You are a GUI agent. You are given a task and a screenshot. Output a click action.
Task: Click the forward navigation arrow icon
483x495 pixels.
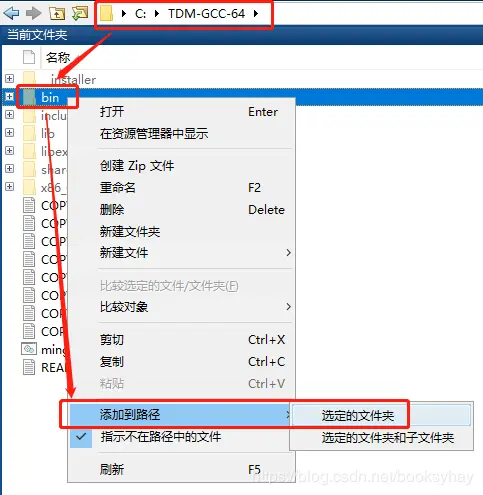[33, 13]
